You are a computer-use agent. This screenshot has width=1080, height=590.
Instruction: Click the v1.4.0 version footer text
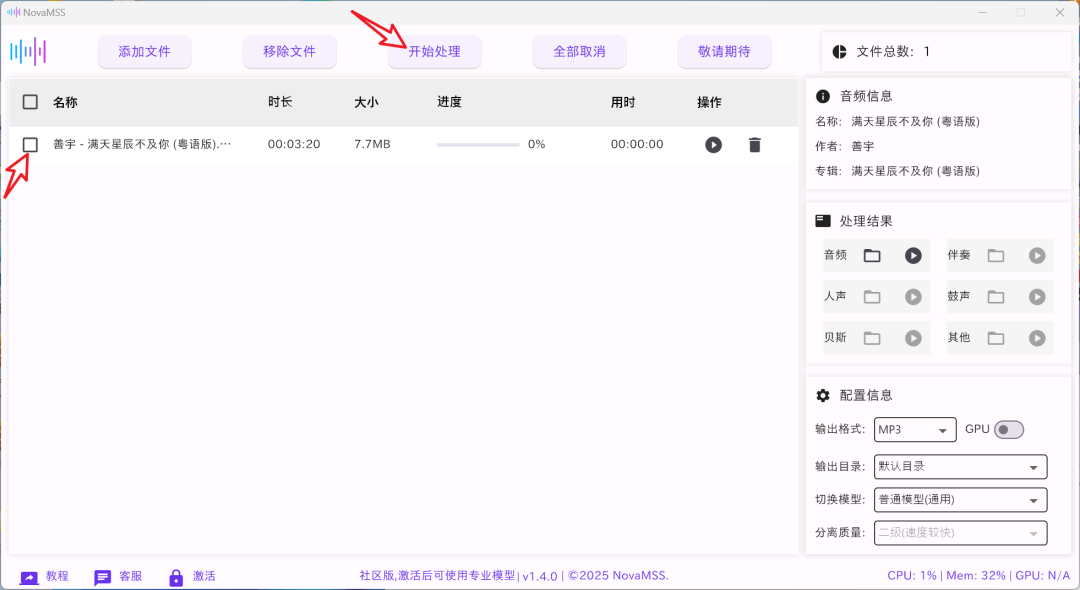(x=541, y=576)
